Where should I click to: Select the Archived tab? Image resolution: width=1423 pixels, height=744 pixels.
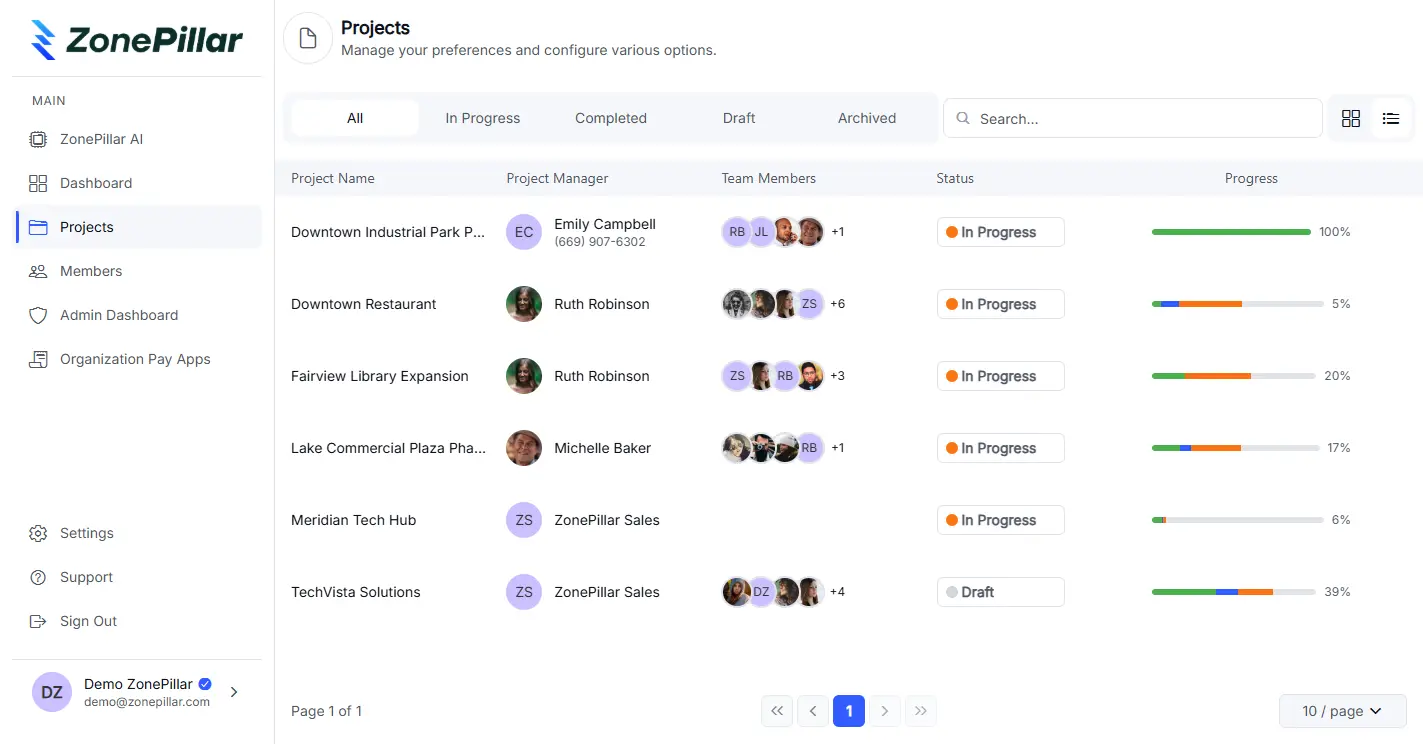tap(866, 118)
